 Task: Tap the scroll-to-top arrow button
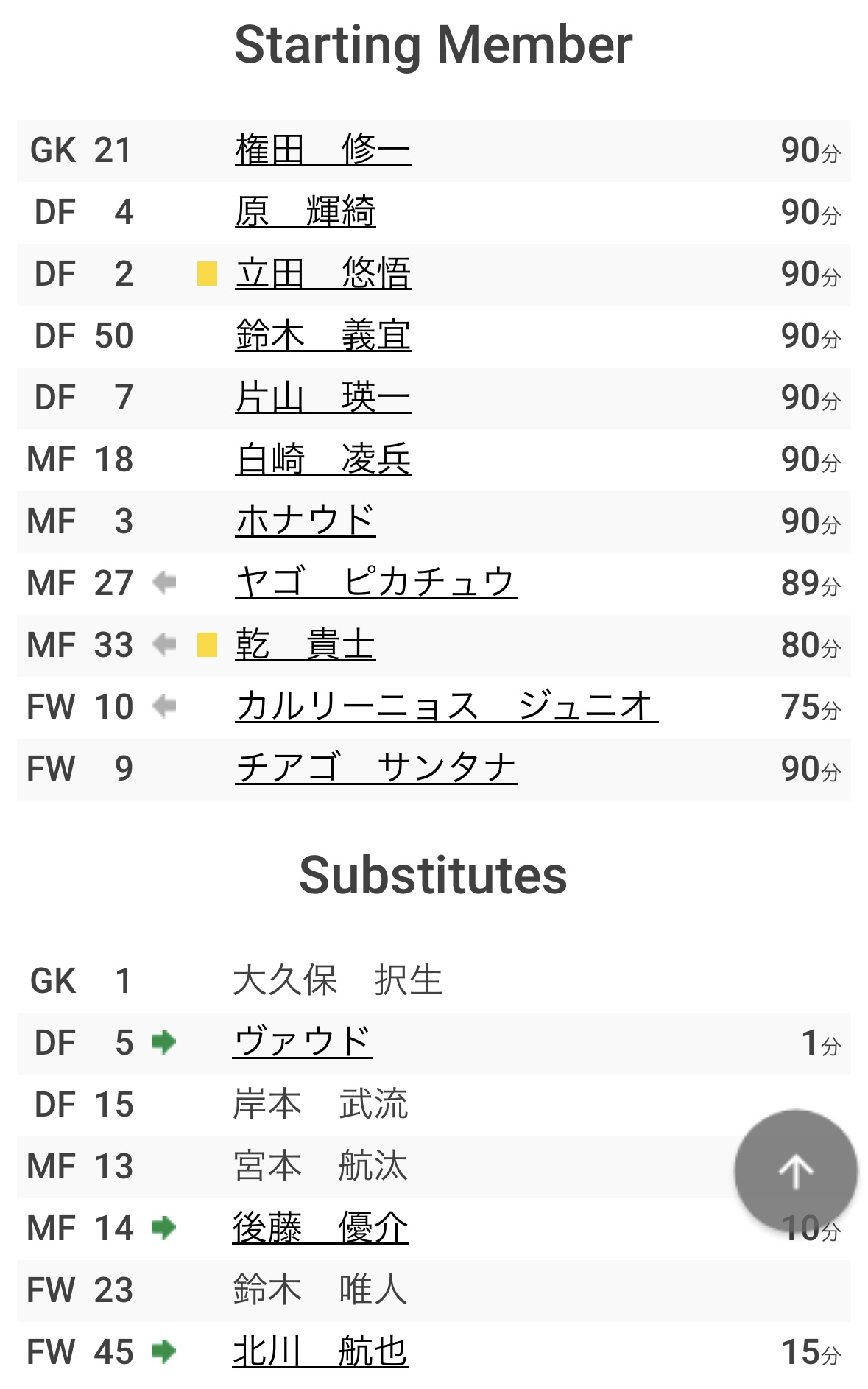click(796, 1171)
